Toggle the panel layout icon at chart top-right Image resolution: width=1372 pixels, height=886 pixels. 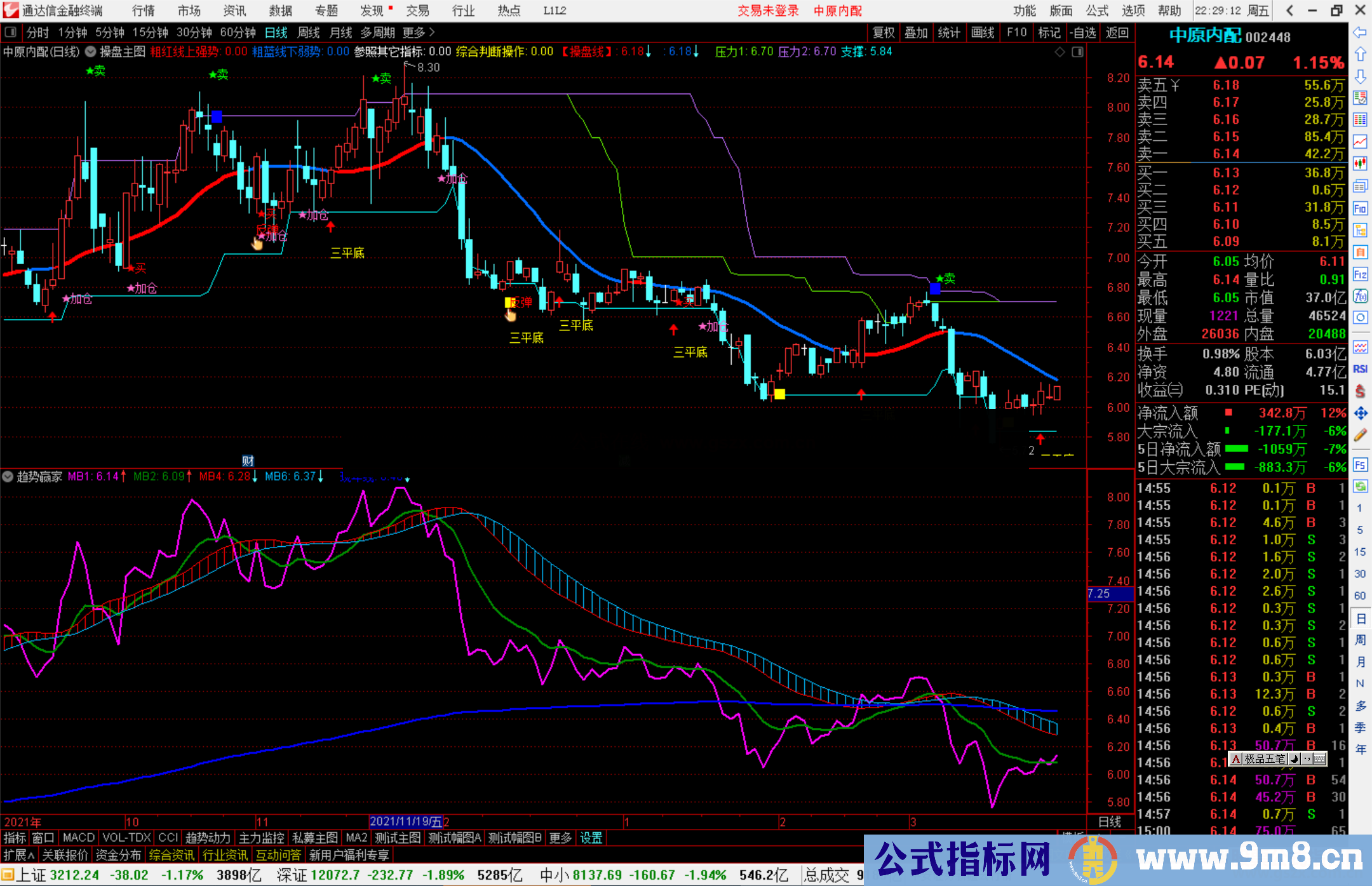pyautogui.click(x=1077, y=52)
